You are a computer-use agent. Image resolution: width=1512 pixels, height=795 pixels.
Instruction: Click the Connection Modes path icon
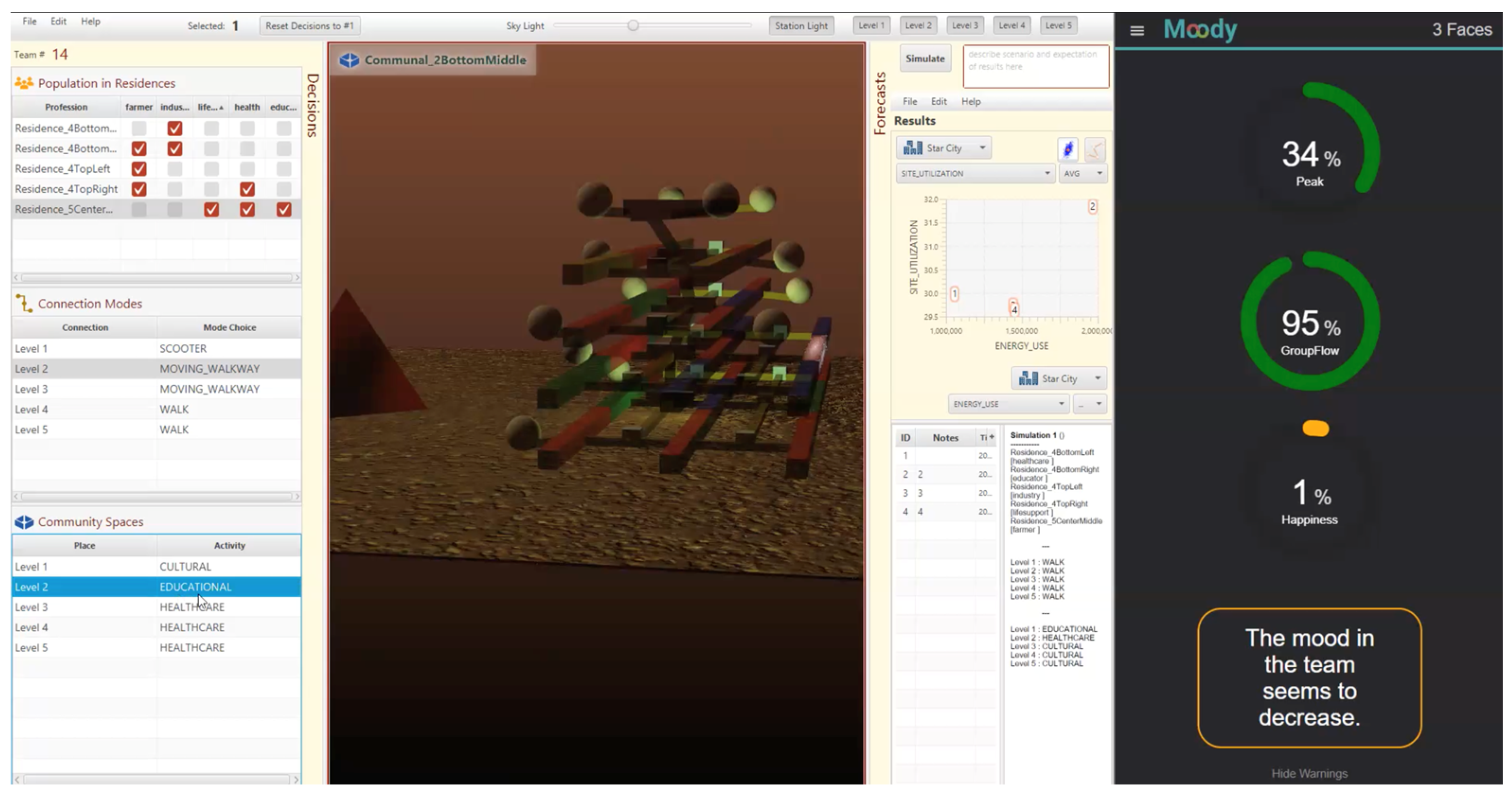pos(24,303)
